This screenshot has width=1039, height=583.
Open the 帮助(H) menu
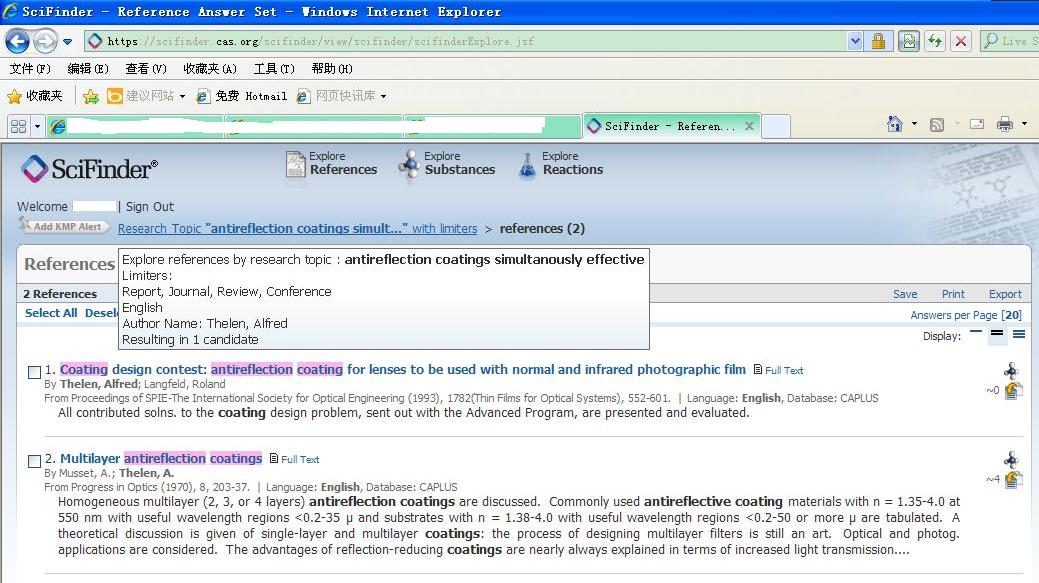tap(332, 68)
